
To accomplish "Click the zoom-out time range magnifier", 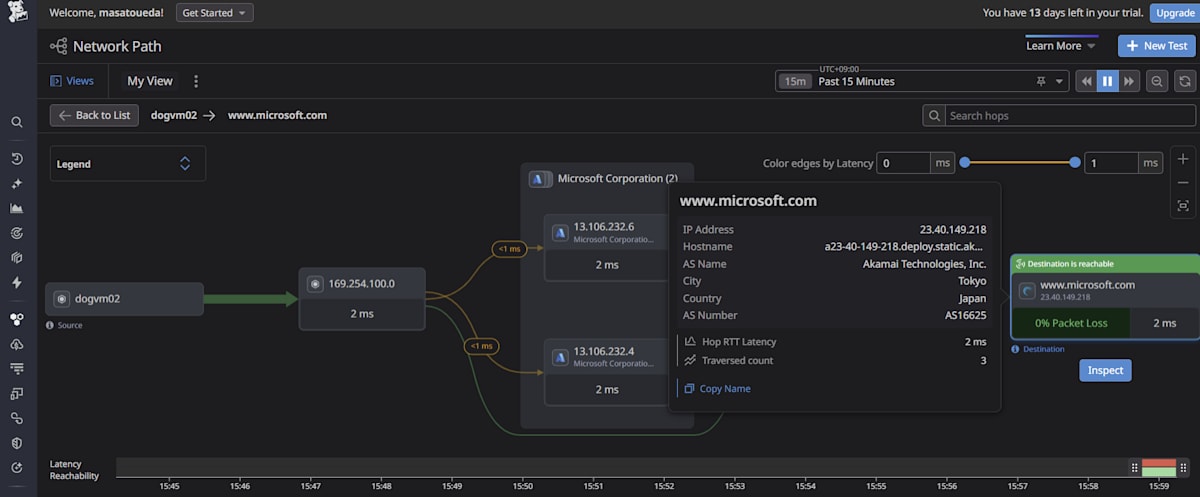I will coord(1157,81).
